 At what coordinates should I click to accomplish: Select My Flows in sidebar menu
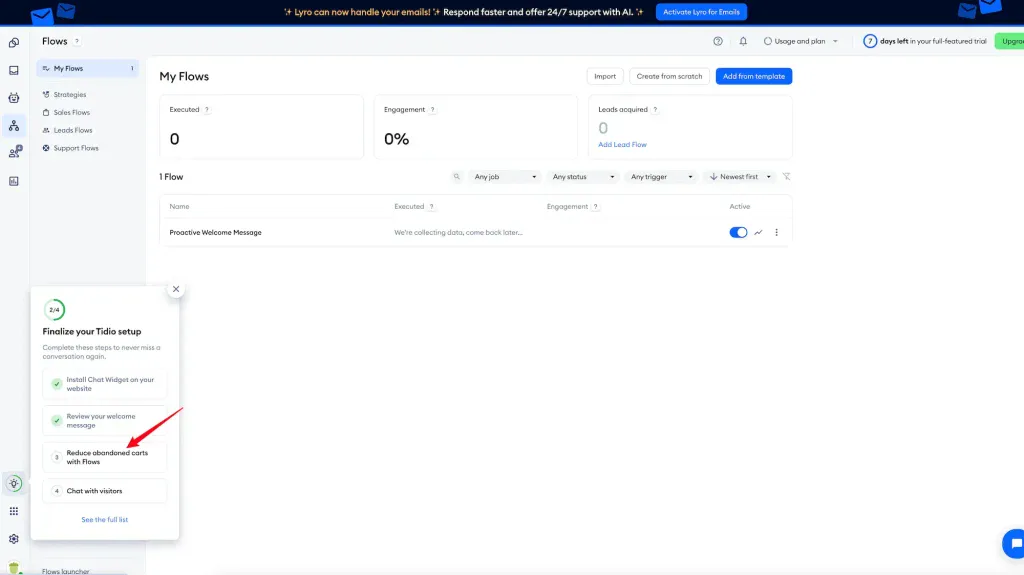(88, 69)
